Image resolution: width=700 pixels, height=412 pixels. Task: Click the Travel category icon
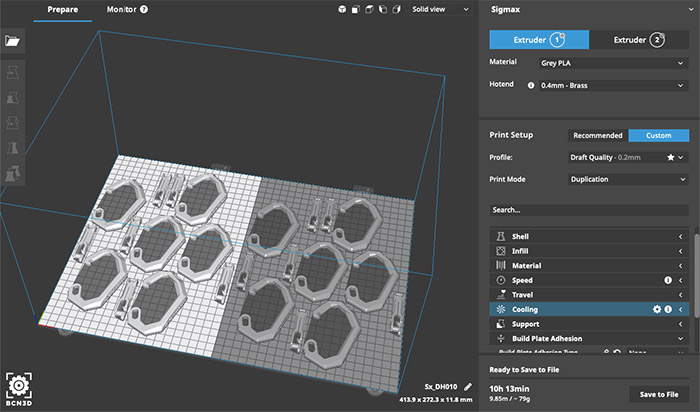501,295
